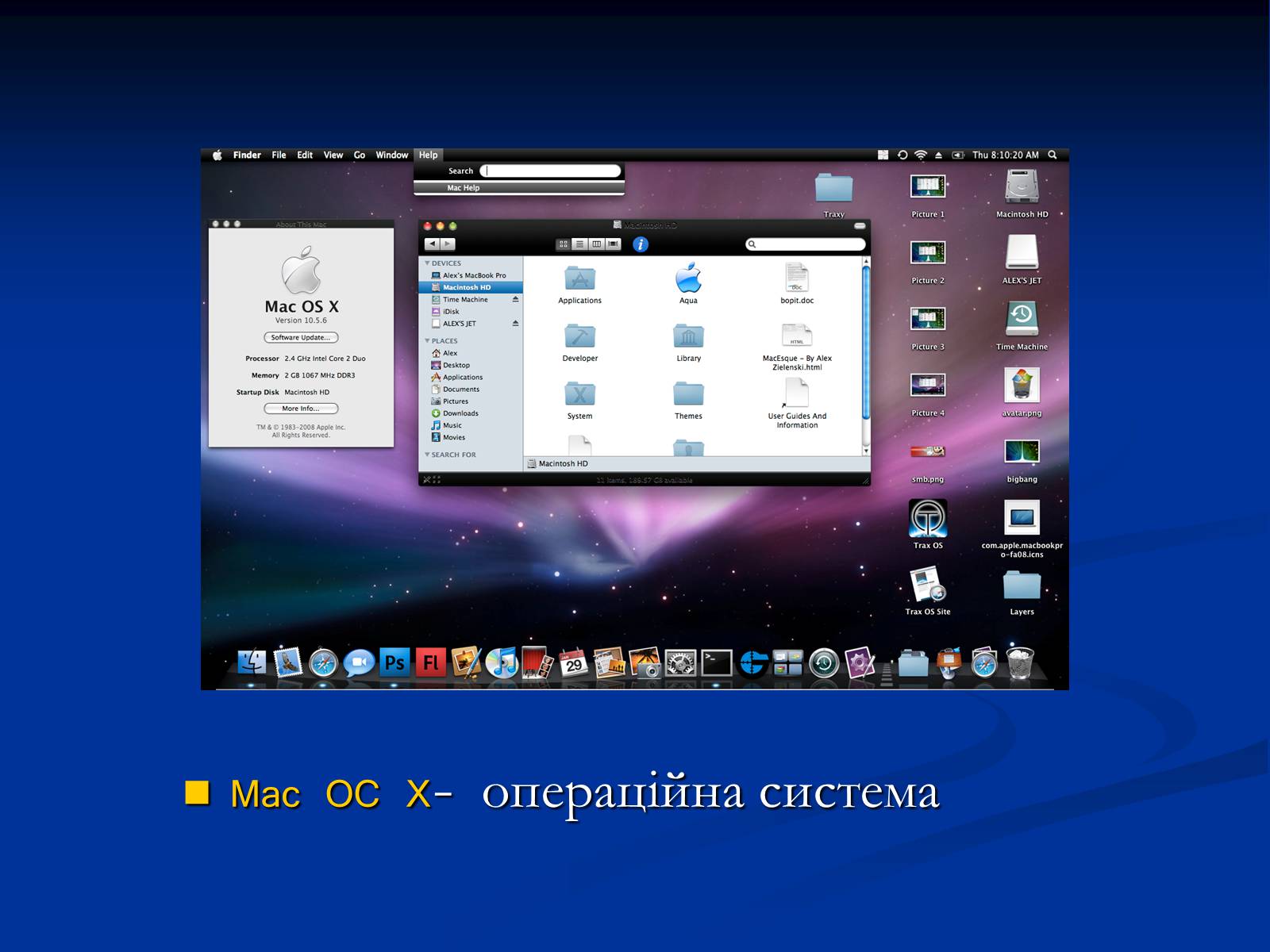Open the View menu
This screenshot has height=952, width=1270.
coord(333,155)
